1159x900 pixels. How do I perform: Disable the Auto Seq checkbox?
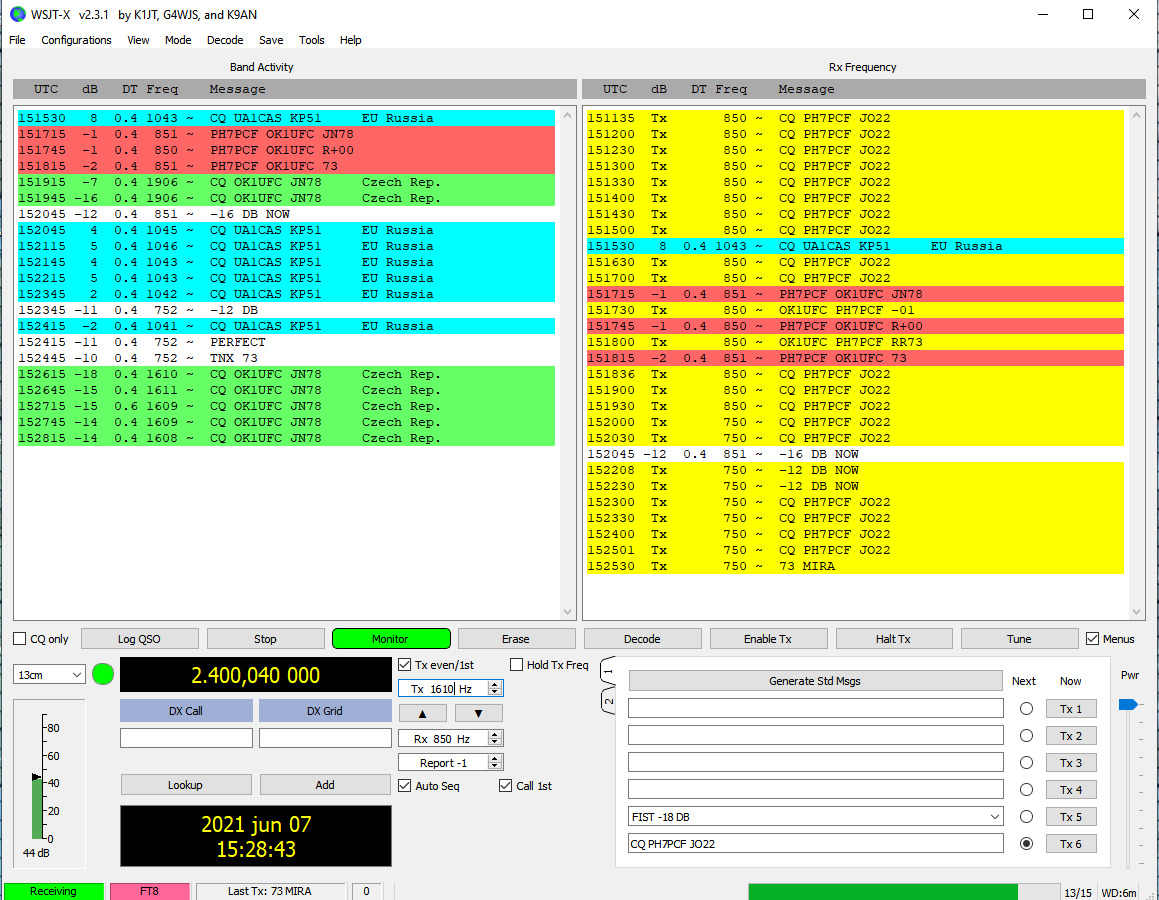coord(404,786)
